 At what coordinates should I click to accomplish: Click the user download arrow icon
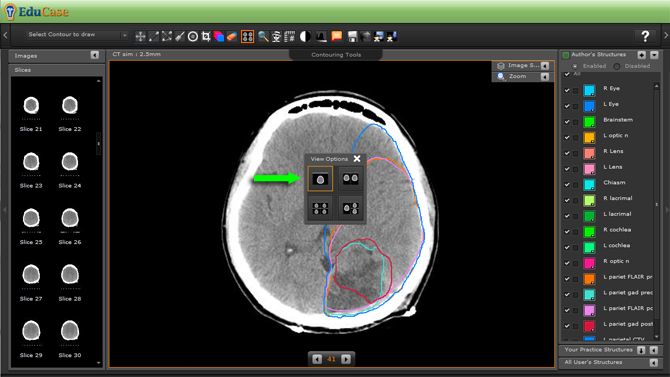coord(391,37)
